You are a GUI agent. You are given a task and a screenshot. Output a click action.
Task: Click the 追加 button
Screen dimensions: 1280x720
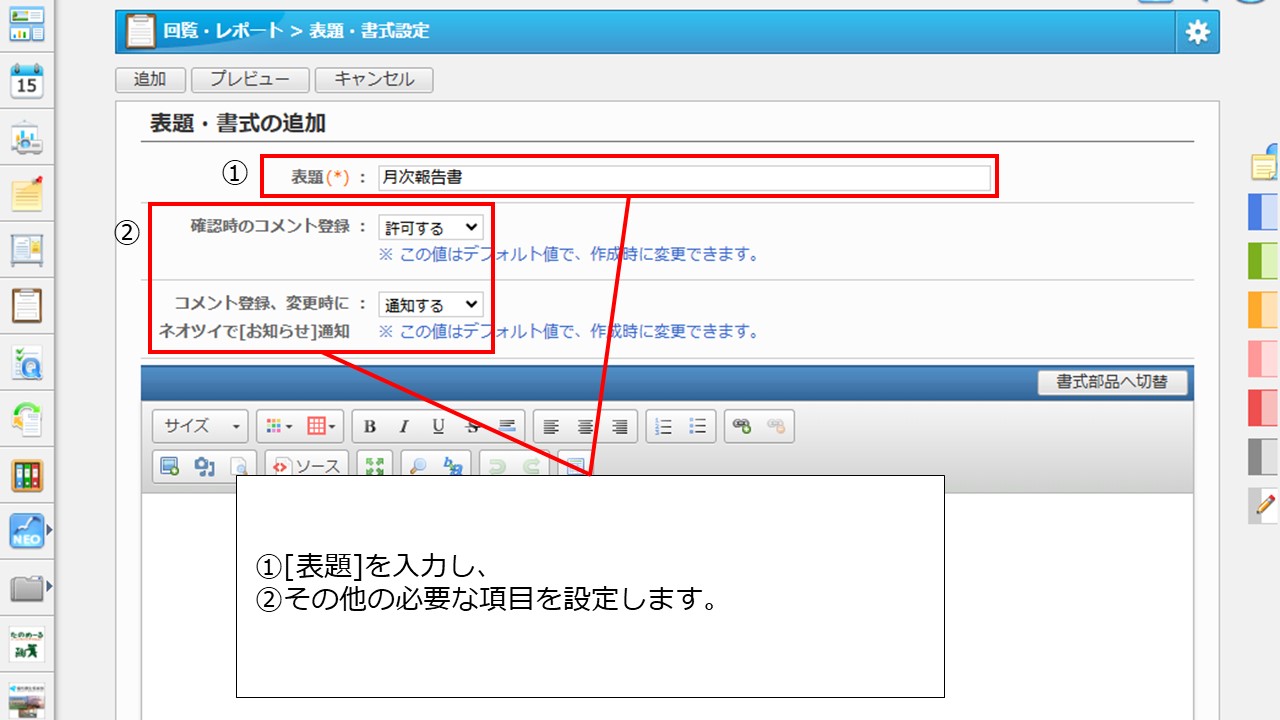(x=150, y=80)
